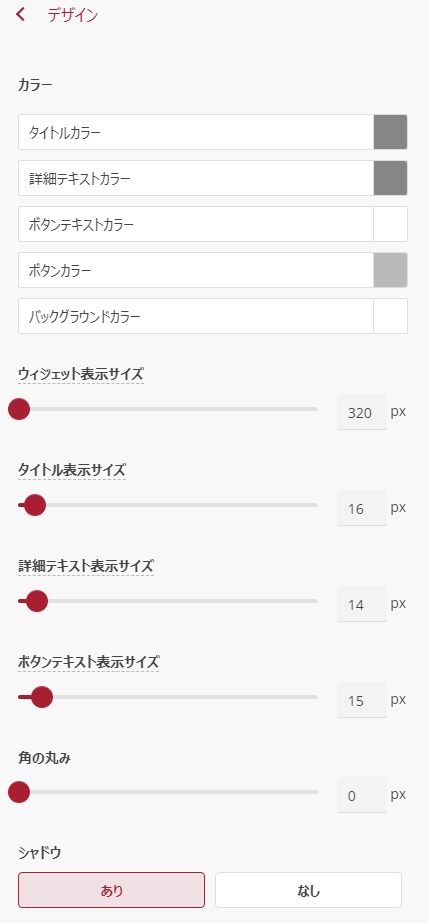This screenshot has width=429, height=923.
Task: Click the corner radius value field showing 0
Action: [x=362, y=795]
